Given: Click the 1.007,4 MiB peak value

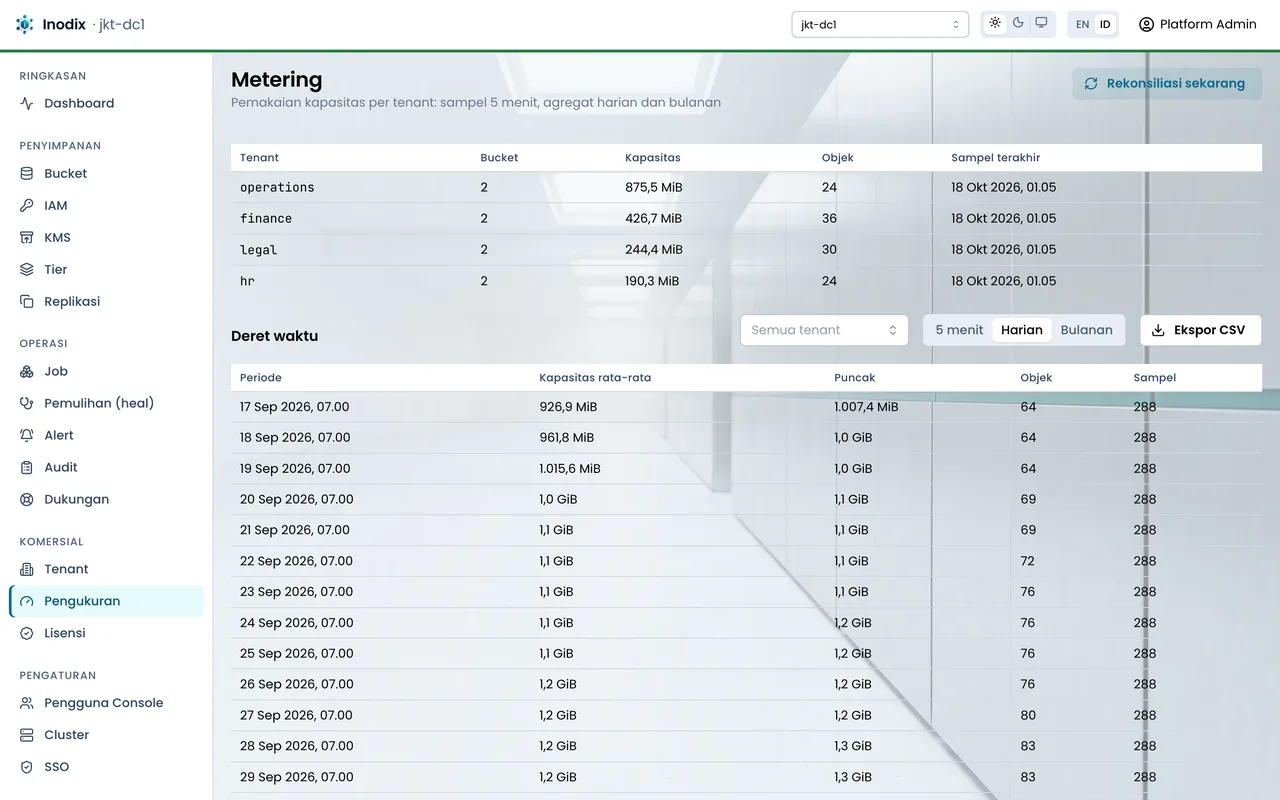Looking at the screenshot, I should (866, 407).
